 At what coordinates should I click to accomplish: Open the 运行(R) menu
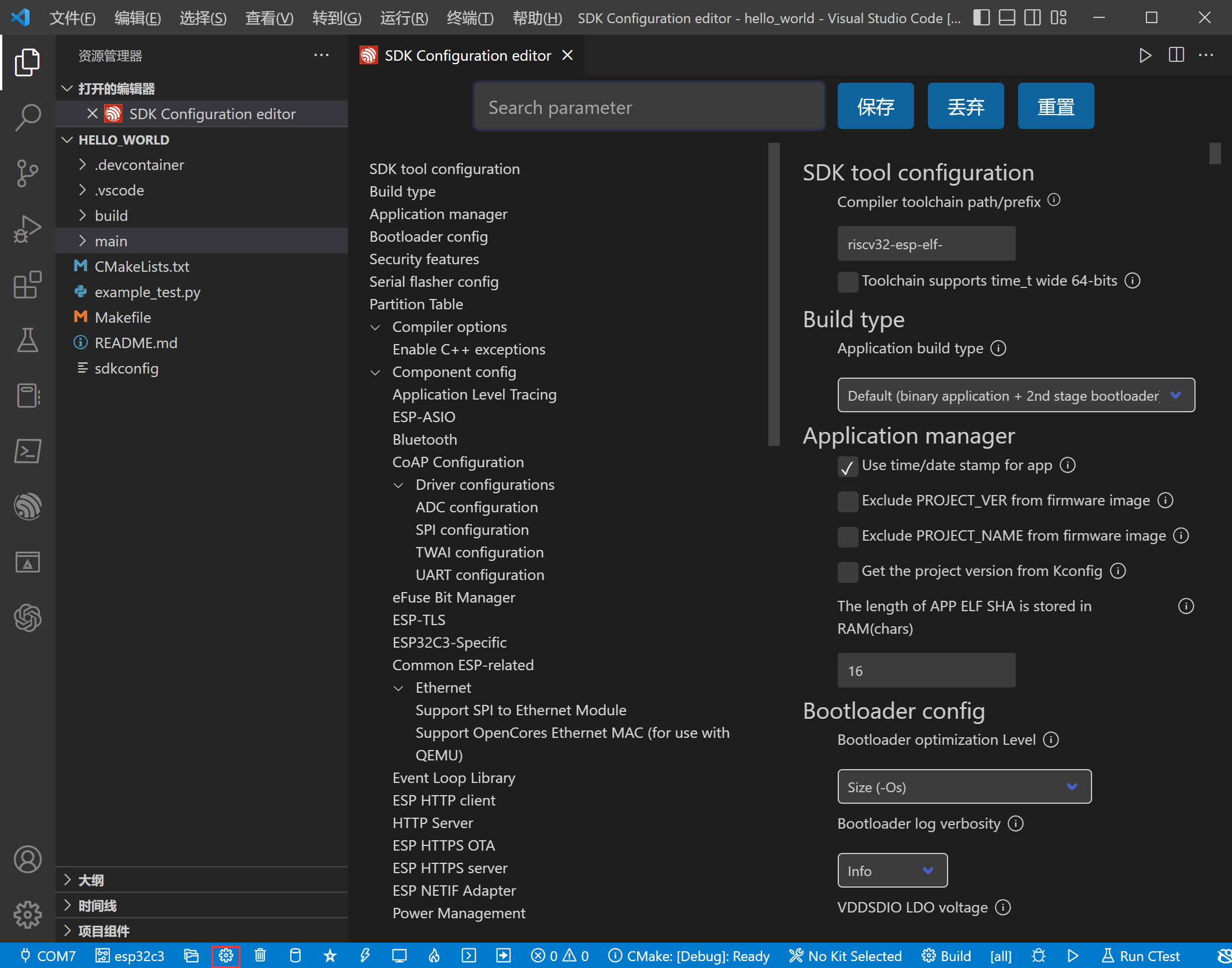[404, 18]
